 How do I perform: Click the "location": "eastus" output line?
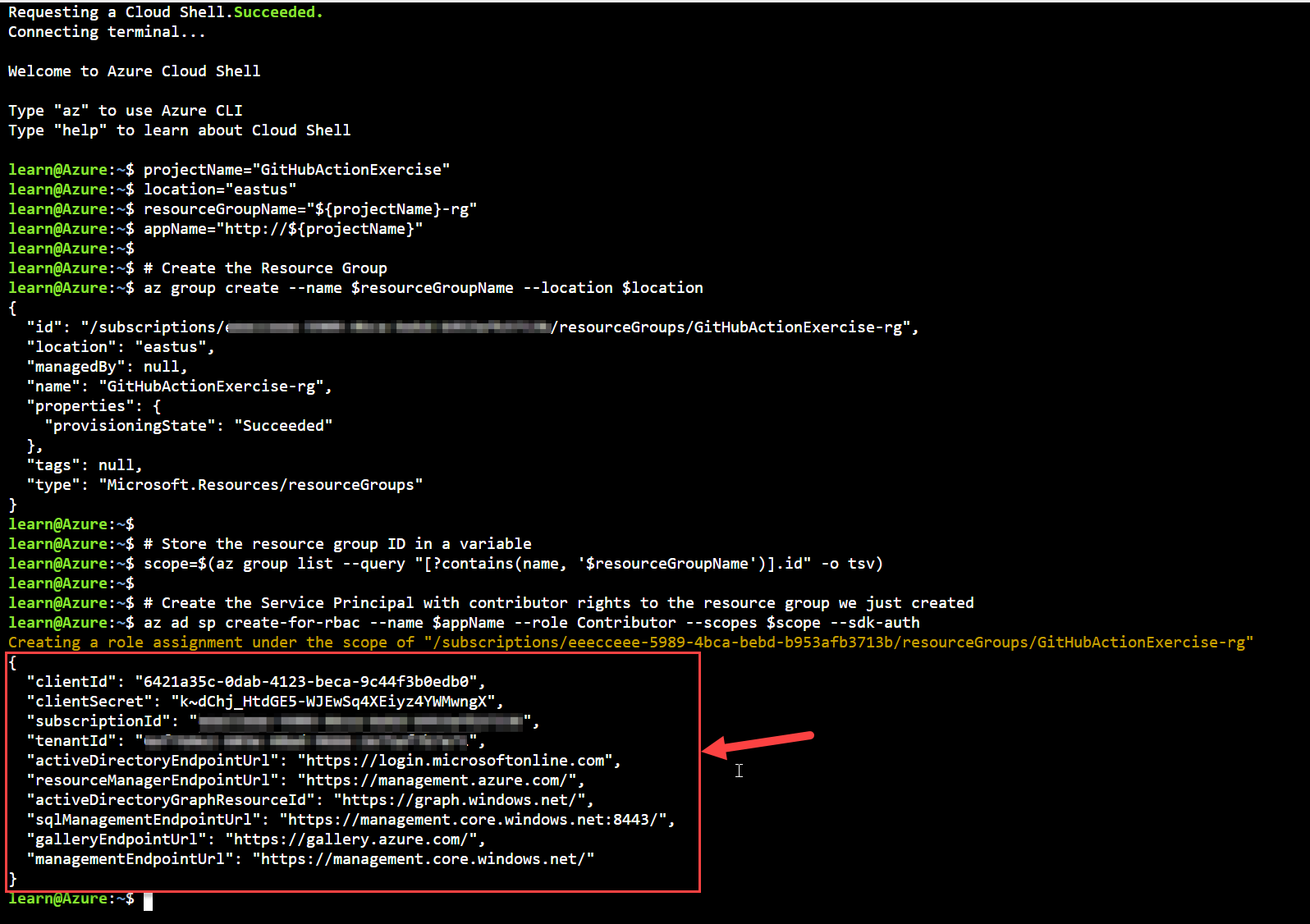coord(120,347)
